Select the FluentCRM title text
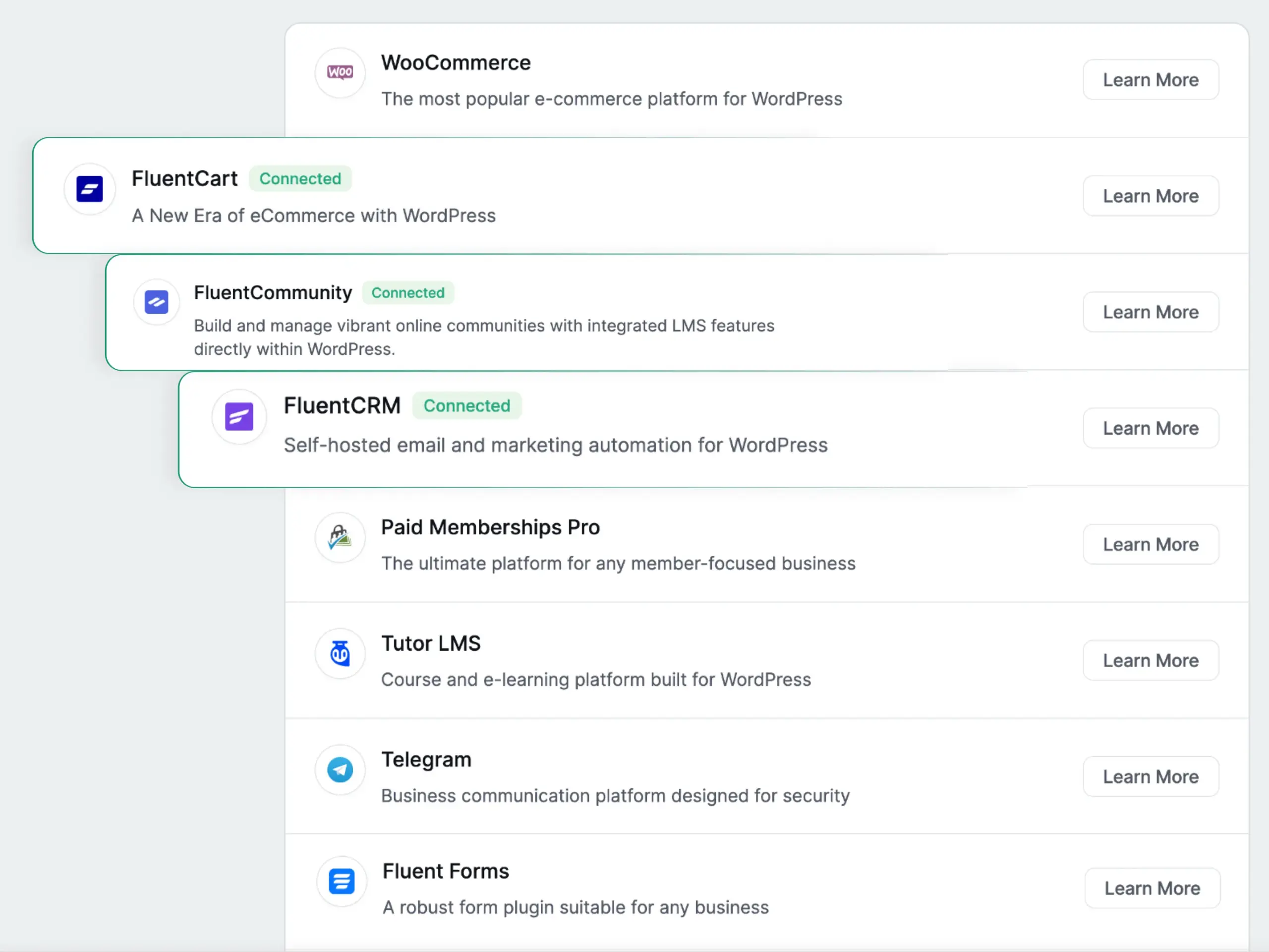Screen dimensions: 1269x952 [343, 406]
